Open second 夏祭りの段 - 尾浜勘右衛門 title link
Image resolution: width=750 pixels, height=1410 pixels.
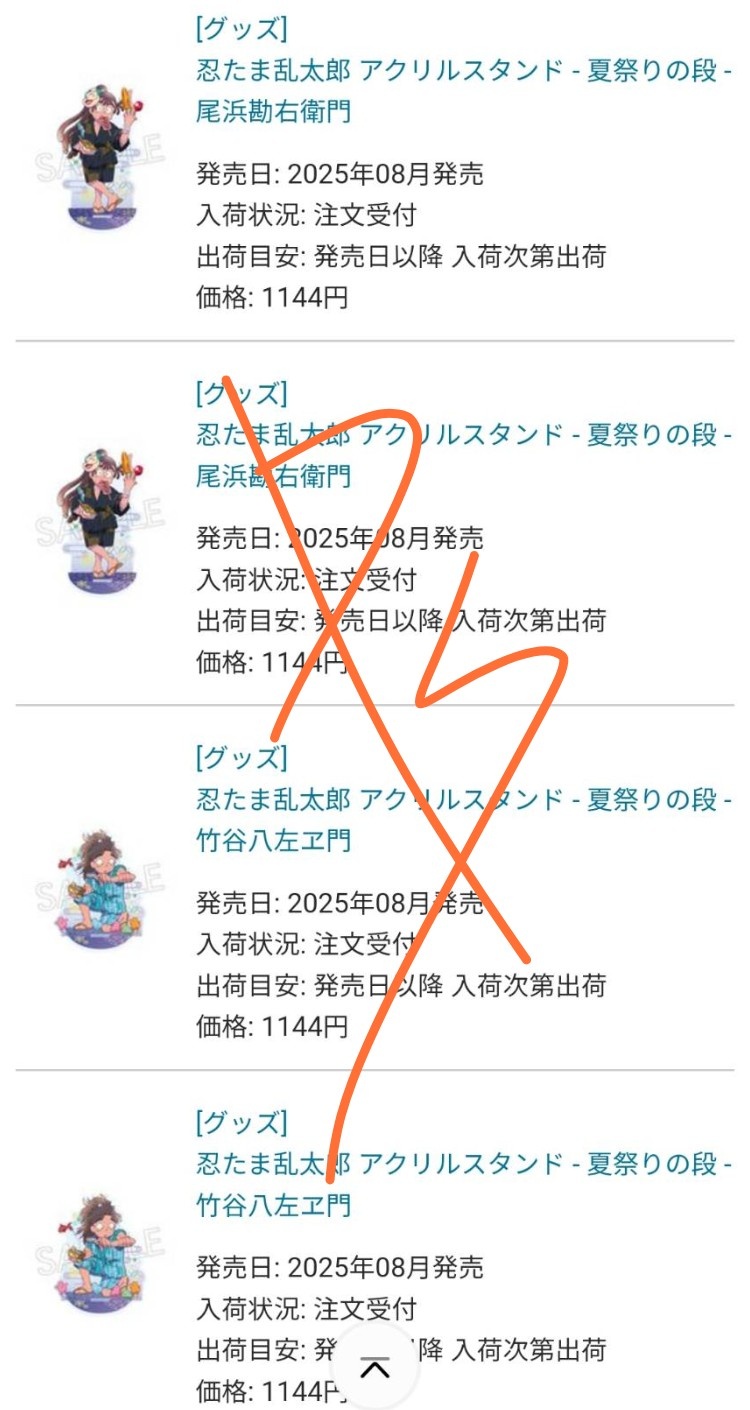coord(464,455)
